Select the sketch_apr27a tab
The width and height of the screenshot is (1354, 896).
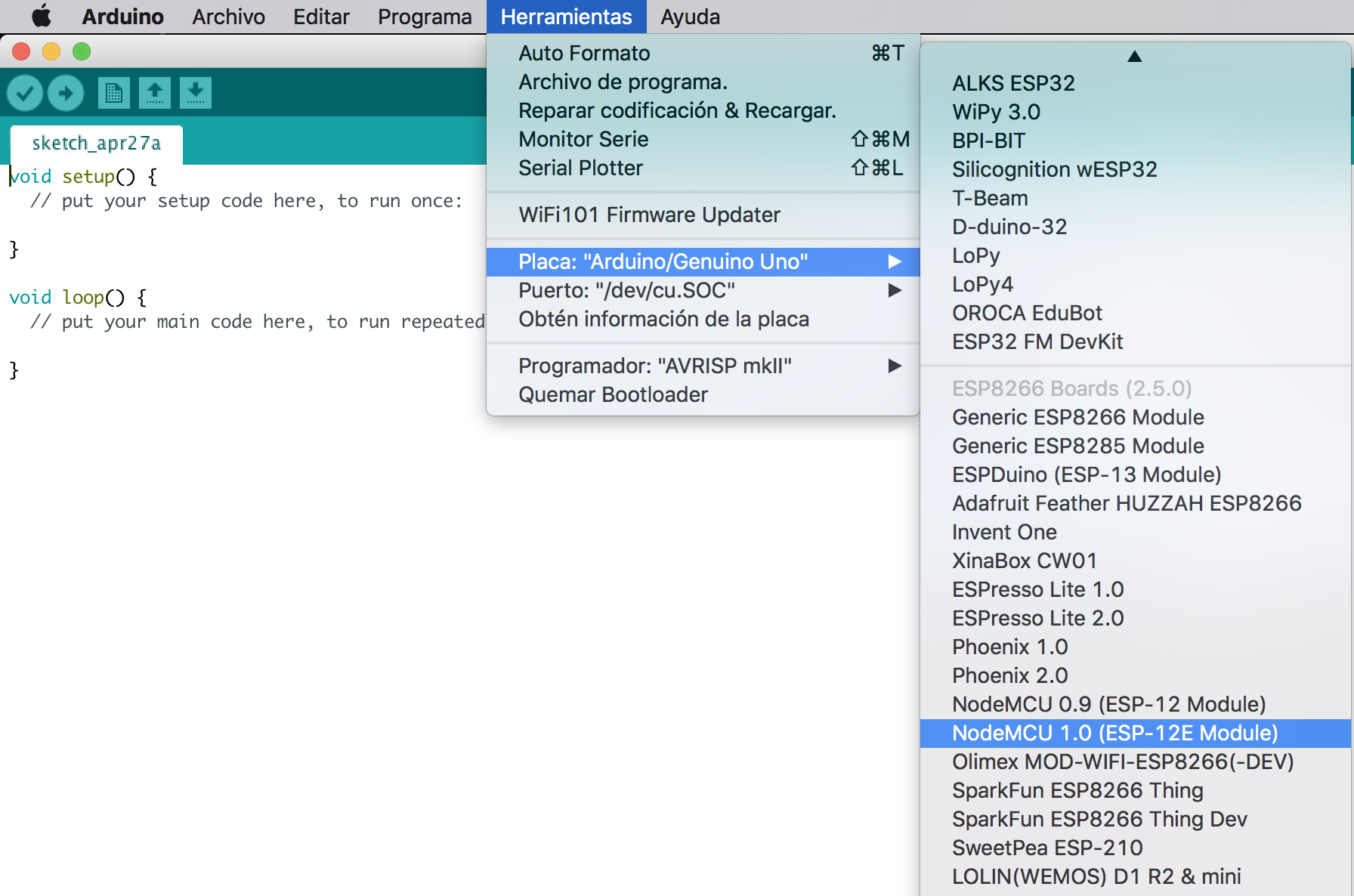pos(97,144)
